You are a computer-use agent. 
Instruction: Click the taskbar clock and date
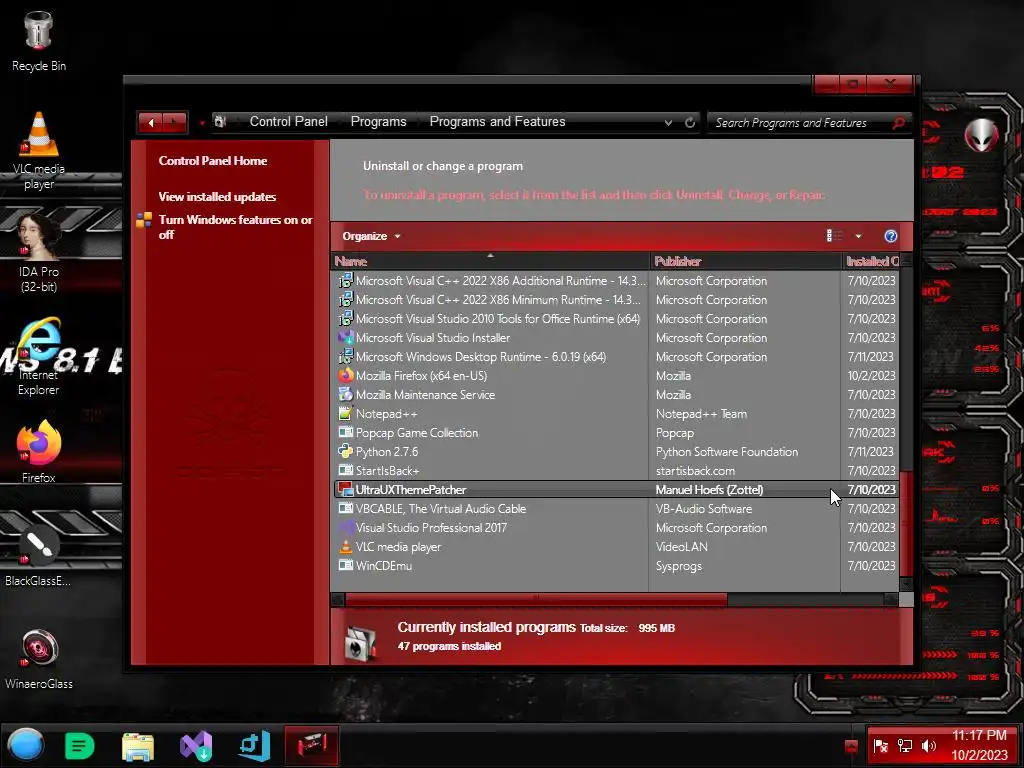click(x=978, y=745)
